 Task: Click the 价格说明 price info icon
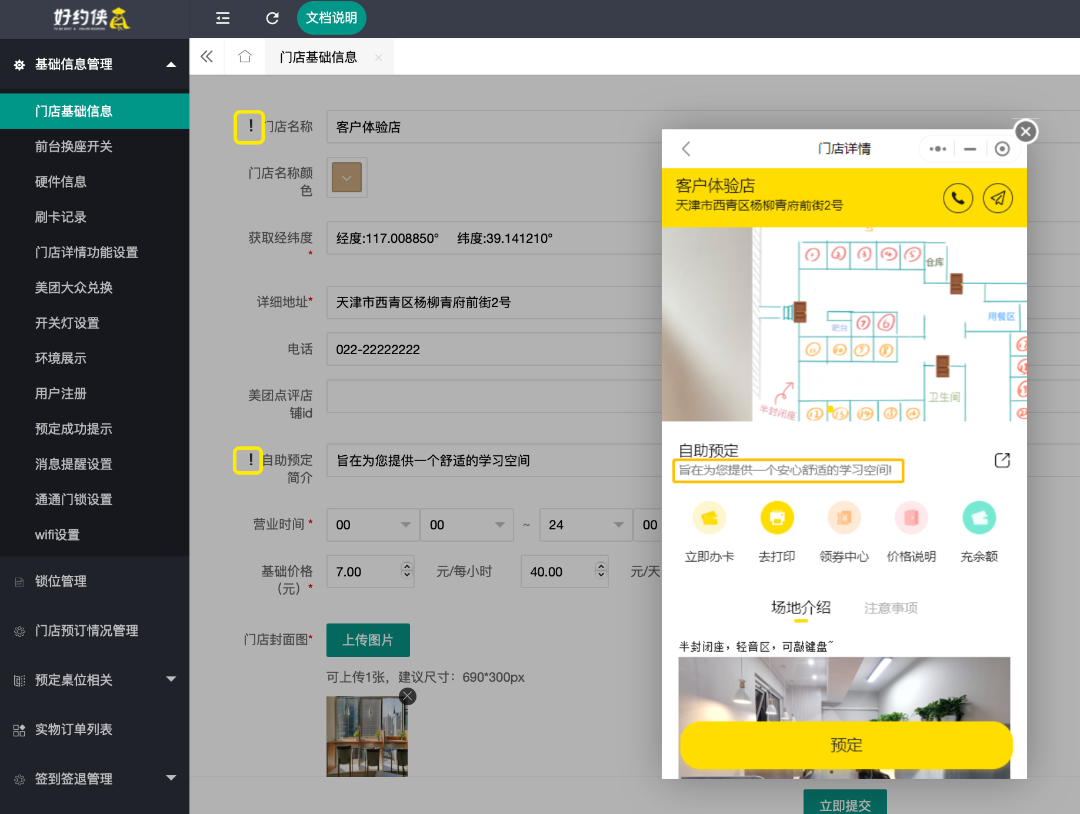pos(911,517)
